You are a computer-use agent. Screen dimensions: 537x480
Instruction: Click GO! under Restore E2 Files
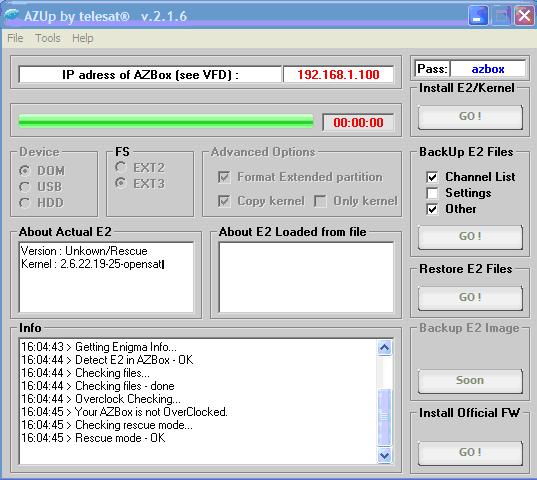click(470, 298)
